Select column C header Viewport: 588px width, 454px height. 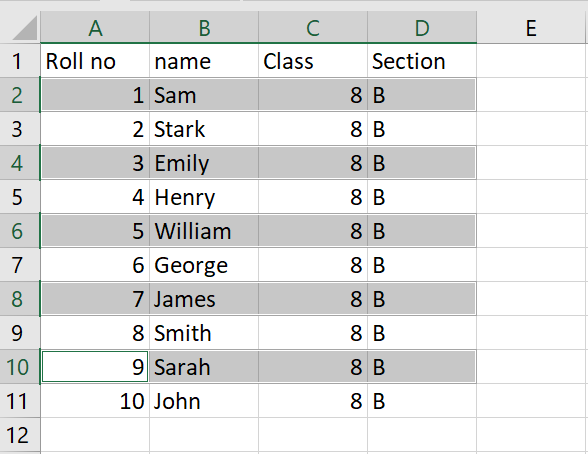313,28
